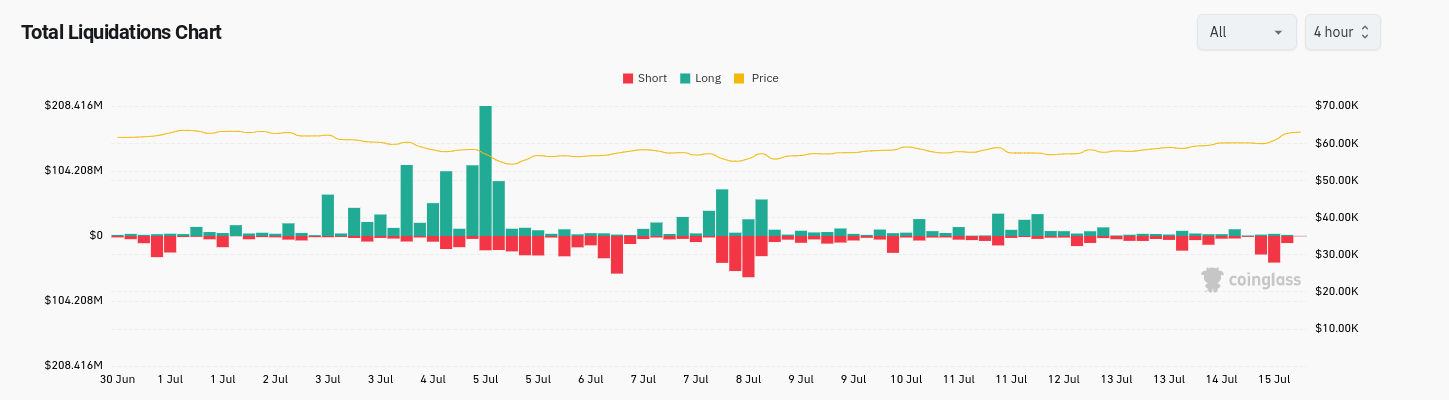Click the $208.416M top axis label
Screen dimensions: 1449x400
click(x=73, y=106)
